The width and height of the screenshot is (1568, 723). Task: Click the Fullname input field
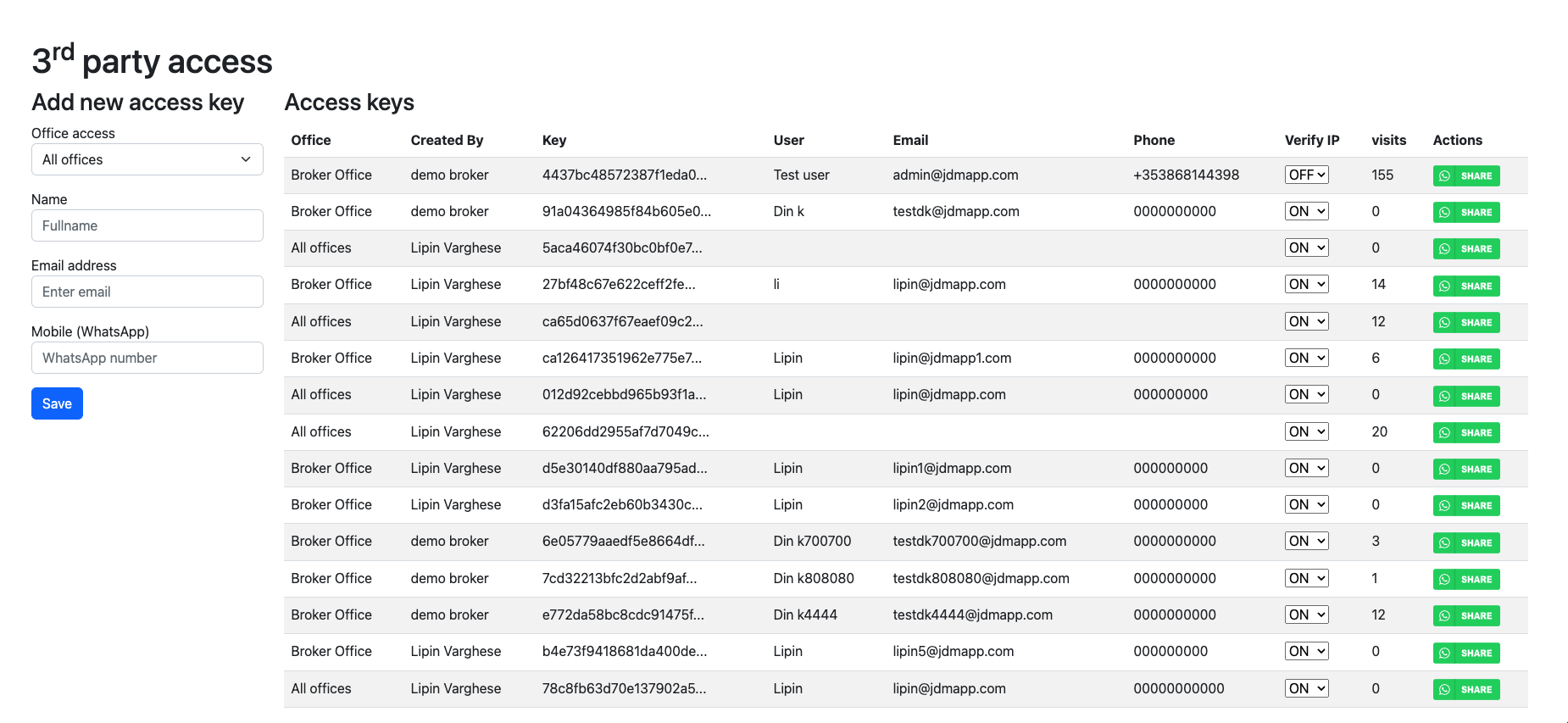click(x=147, y=225)
